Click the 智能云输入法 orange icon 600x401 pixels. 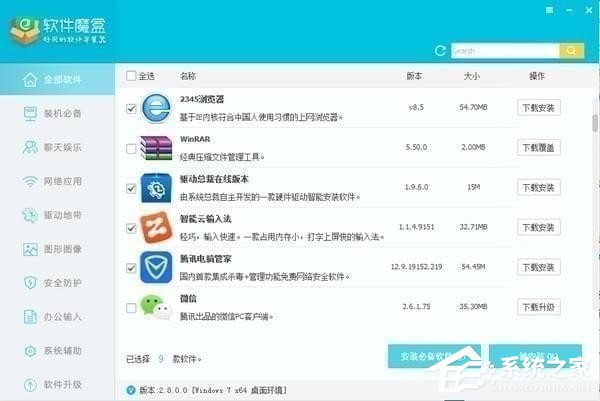(156, 228)
